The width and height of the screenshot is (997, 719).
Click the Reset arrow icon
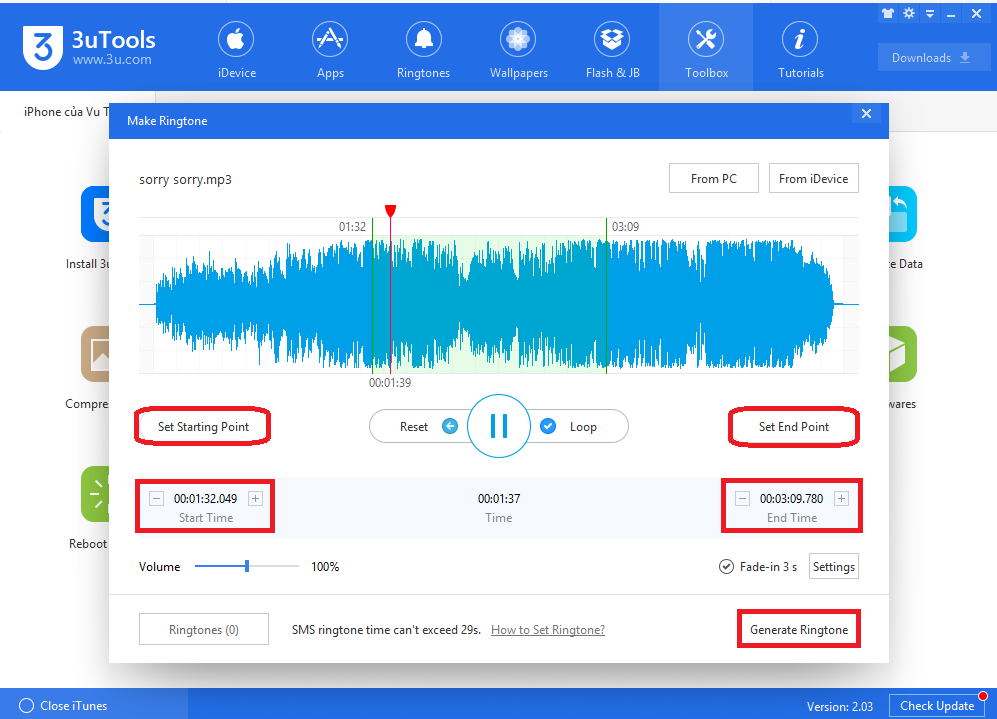click(450, 426)
